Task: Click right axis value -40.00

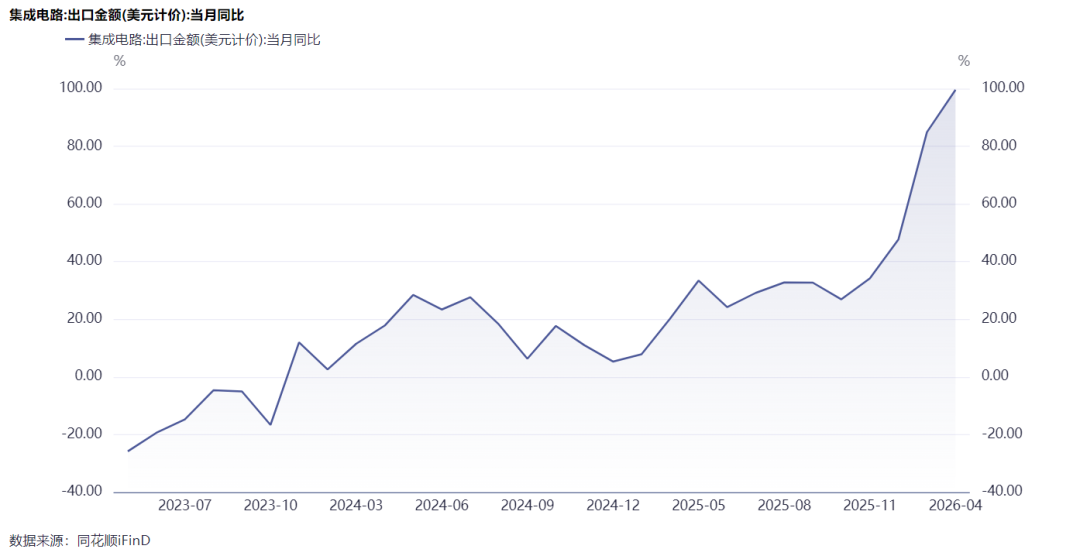Action: (x=1001, y=490)
